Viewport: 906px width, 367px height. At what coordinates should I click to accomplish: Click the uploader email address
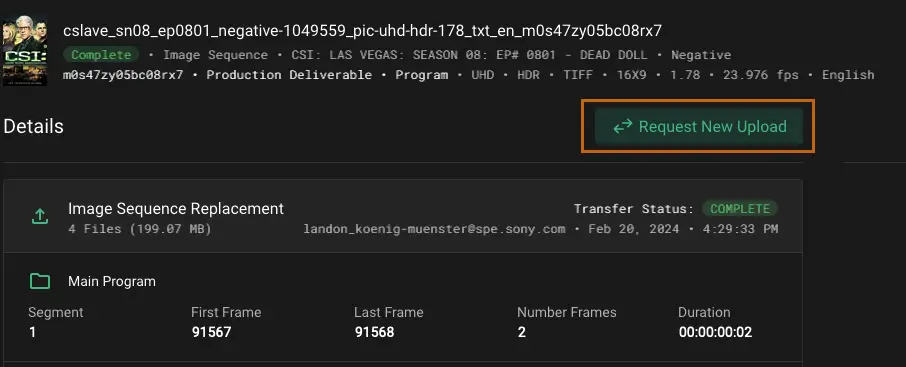click(x=434, y=229)
